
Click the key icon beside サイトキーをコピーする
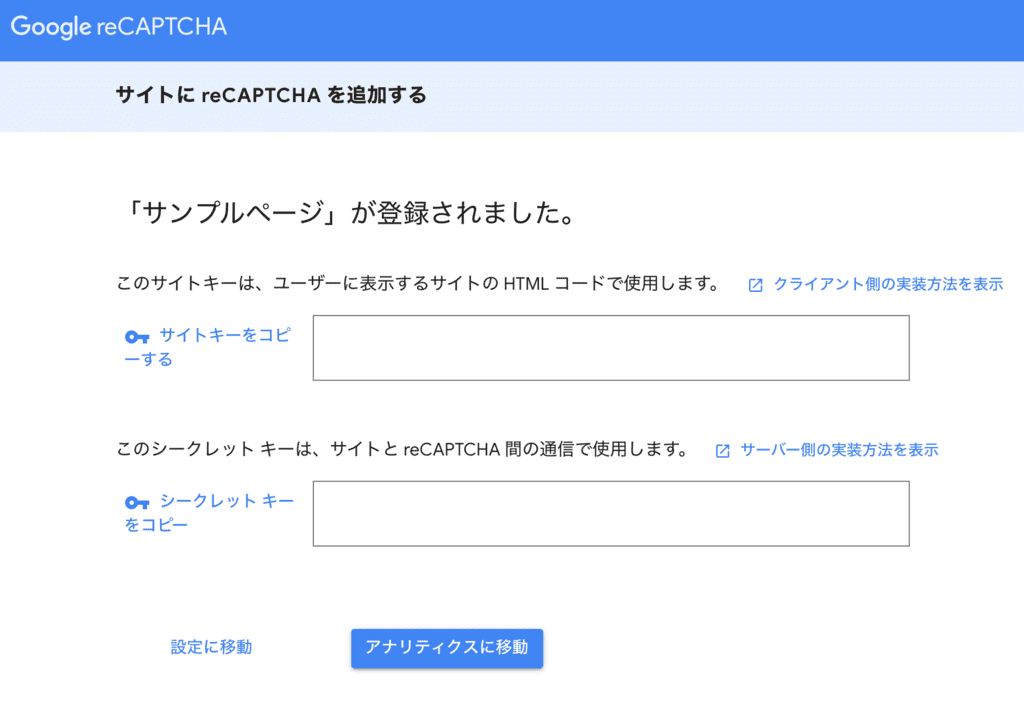click(x=137, y=337)
